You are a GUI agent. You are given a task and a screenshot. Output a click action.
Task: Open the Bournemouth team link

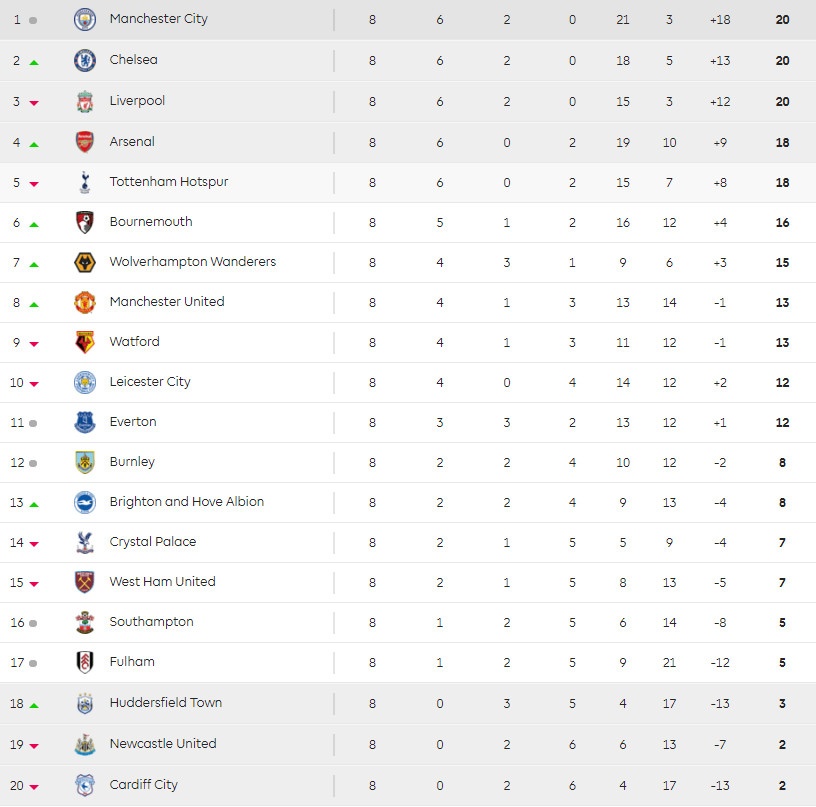coord(151,222)
